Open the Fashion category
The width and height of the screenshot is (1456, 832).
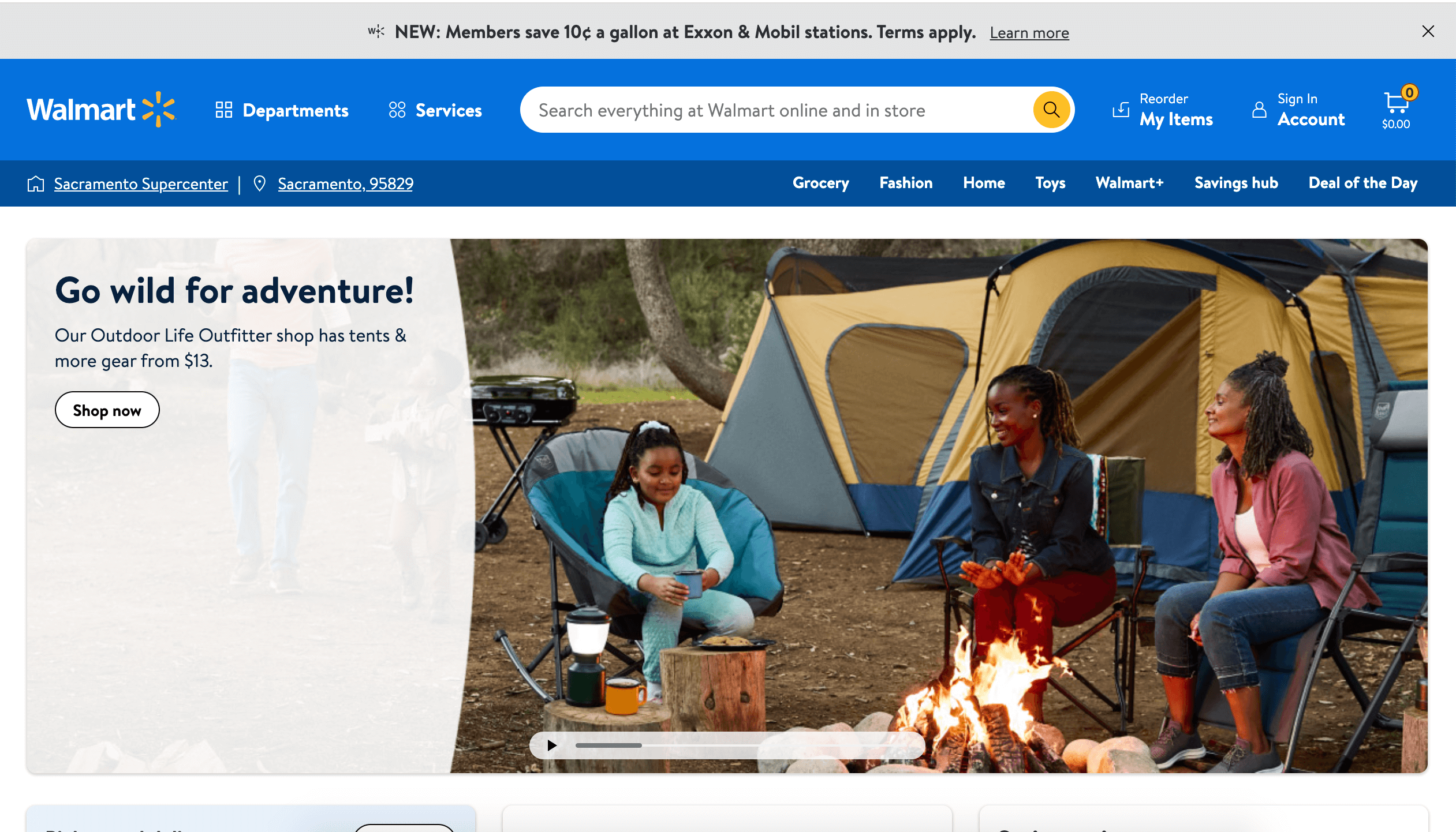pyautogui.click(x=906, y=183)
